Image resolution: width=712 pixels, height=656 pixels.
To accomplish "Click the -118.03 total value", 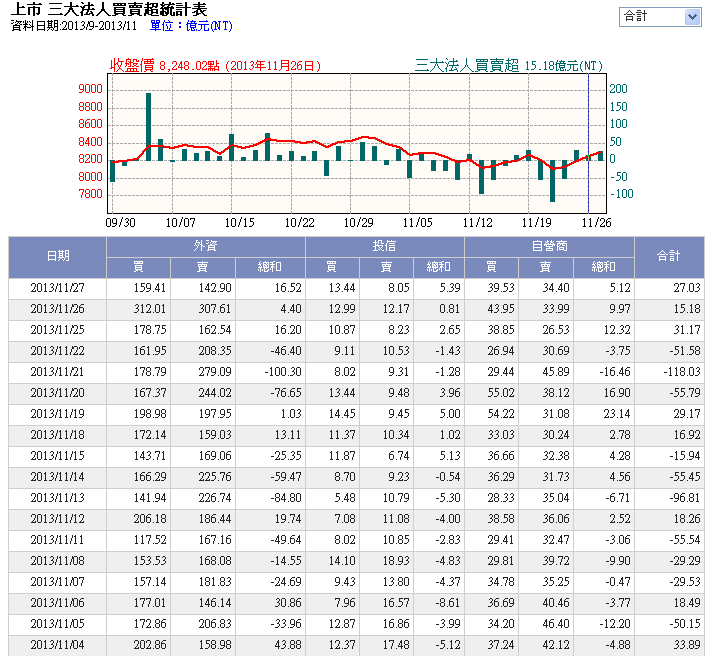I will point(682,372).
